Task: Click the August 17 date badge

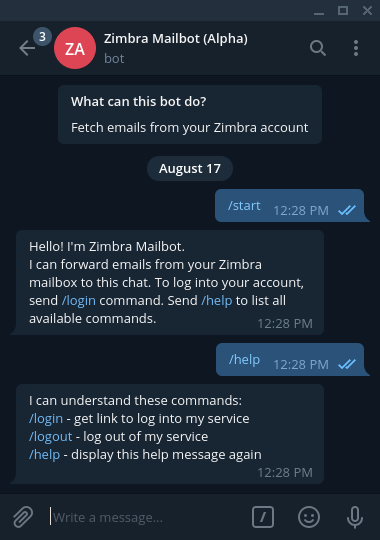Action: pos(190,169)
